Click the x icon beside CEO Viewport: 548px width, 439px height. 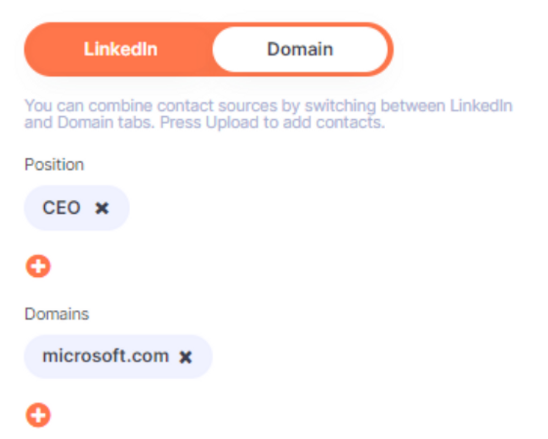[102, 208]
